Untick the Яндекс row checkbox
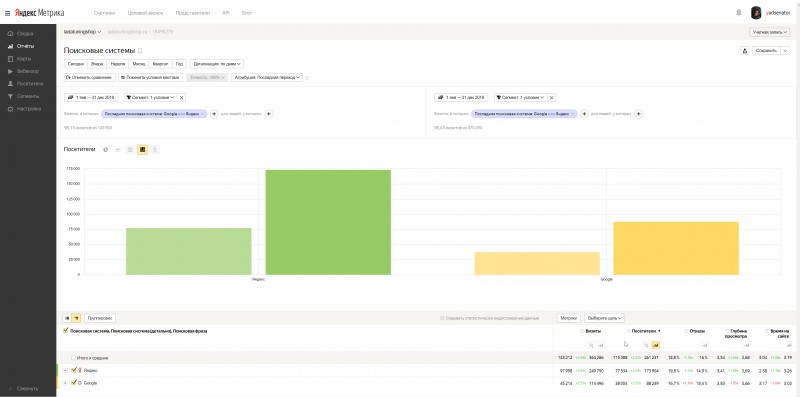This screenshot has width=800, height=397. tap(74, 370)
